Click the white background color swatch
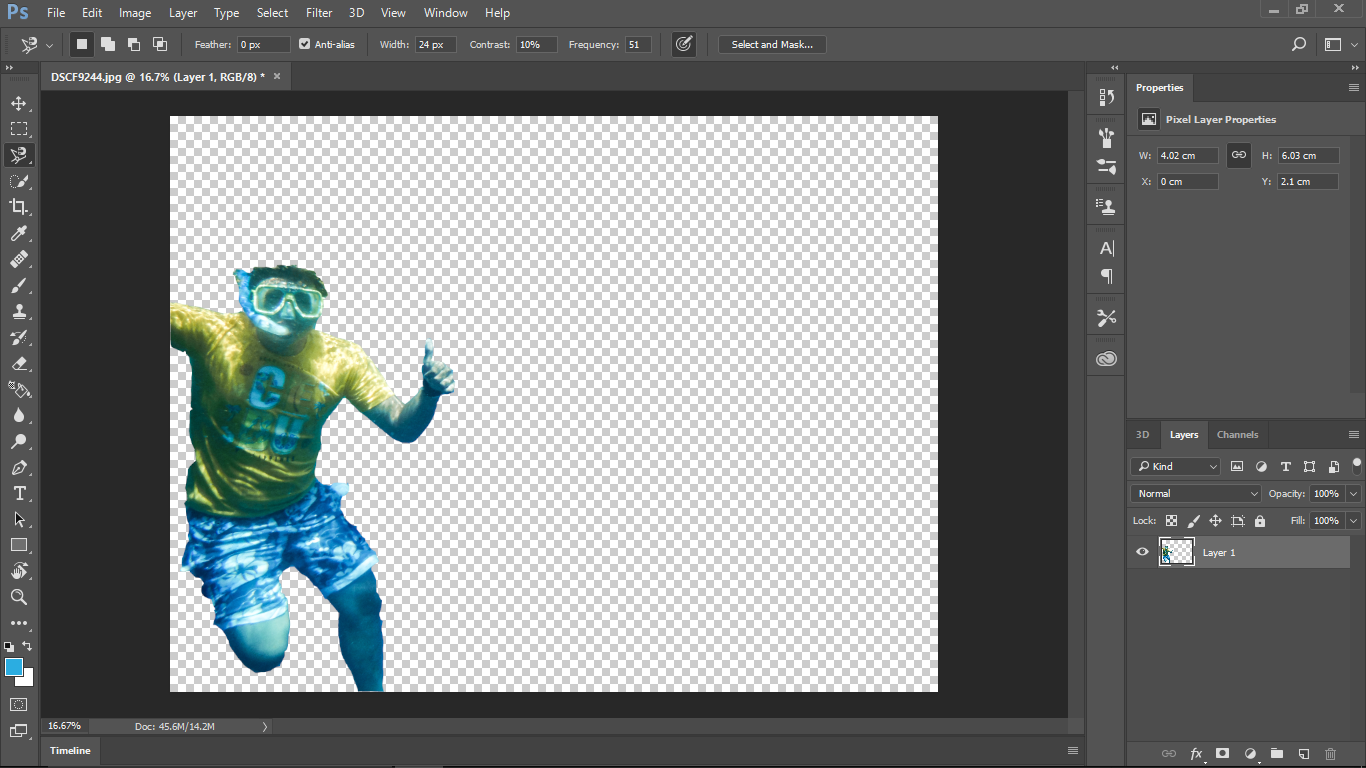This screenshot has height=768, width=1366. [27, 679]
